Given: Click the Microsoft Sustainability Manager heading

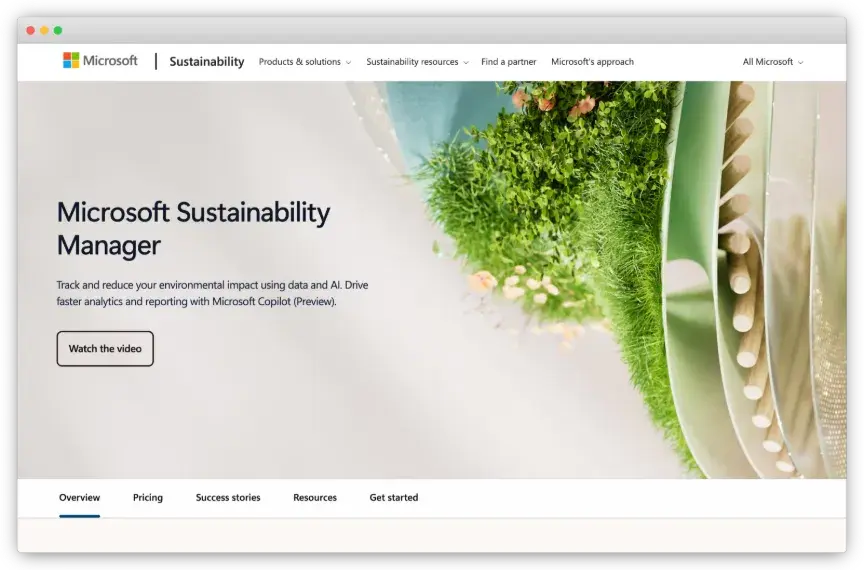Looking at the screenshot, I should click(193, 229).
